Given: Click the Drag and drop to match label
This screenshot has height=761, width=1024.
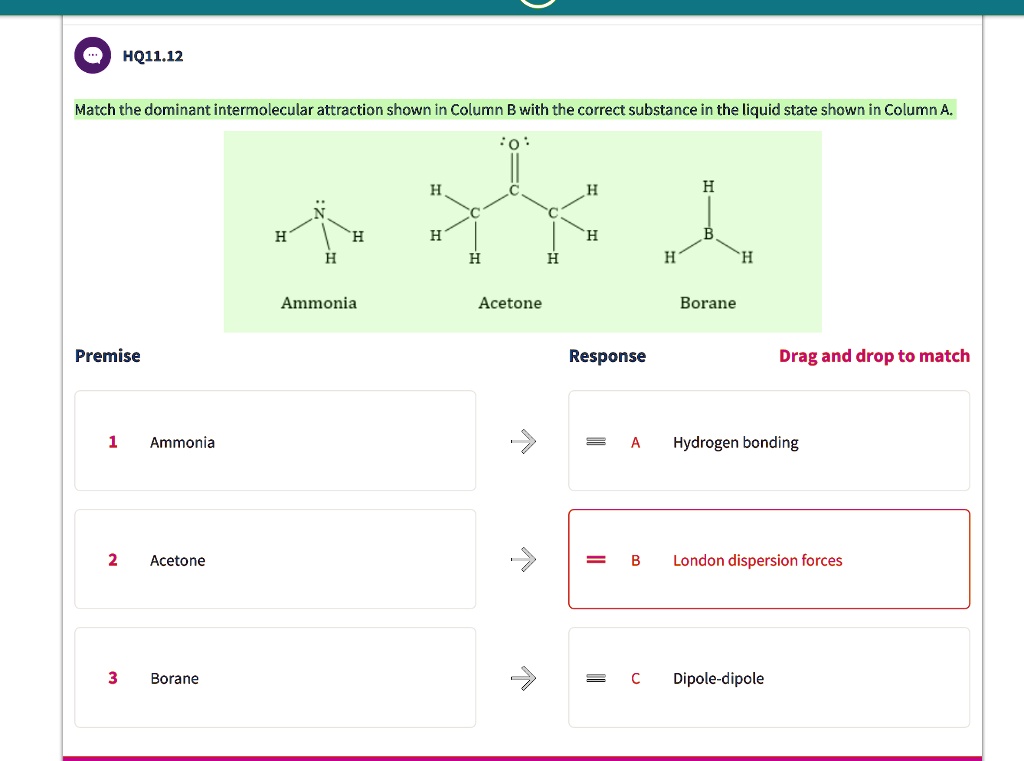Looking at the screenshot, I should pyautogui.click(x=874, y=355).
